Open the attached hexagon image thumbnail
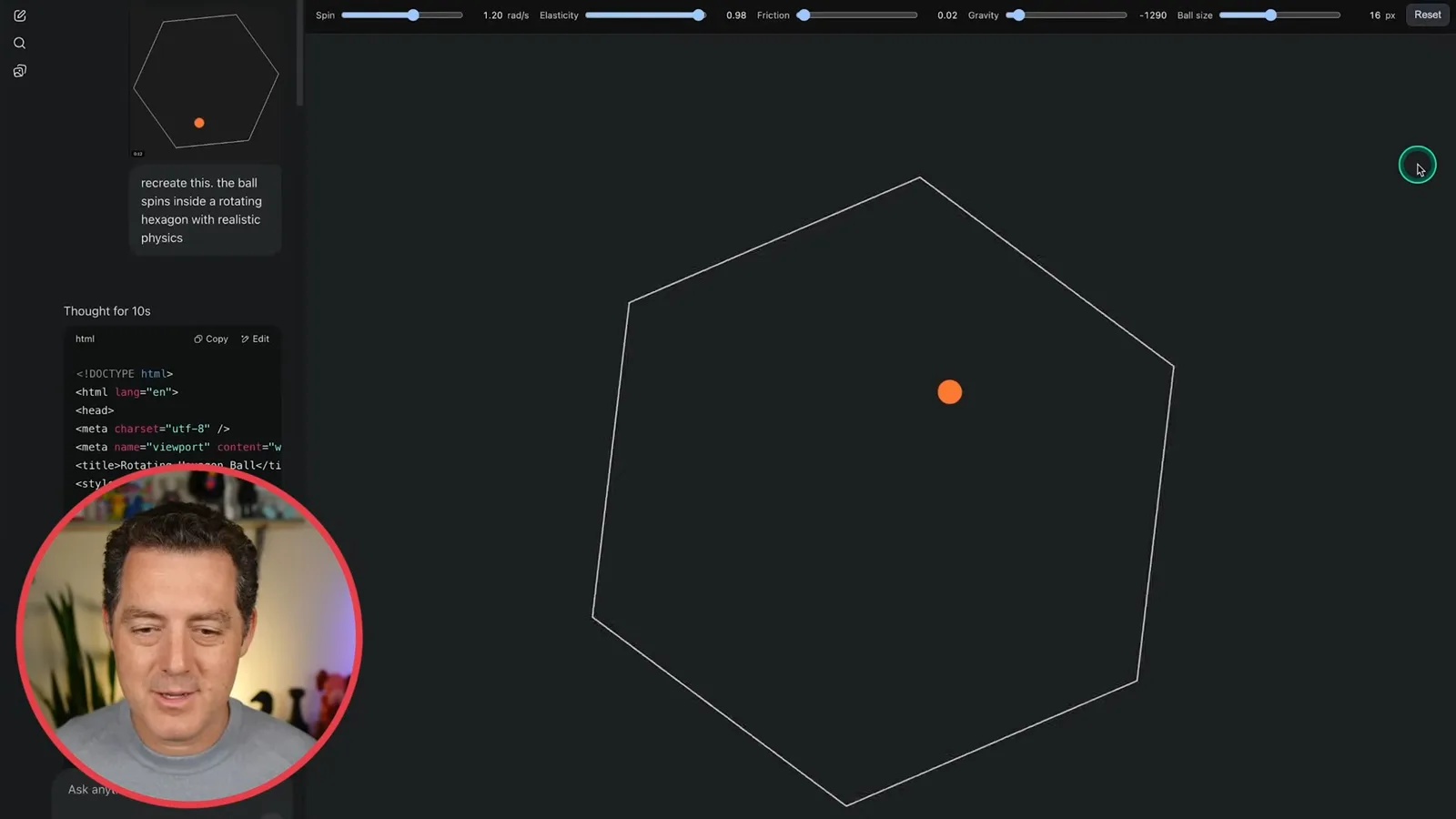The image size is (1456, 819). [207, 81]
